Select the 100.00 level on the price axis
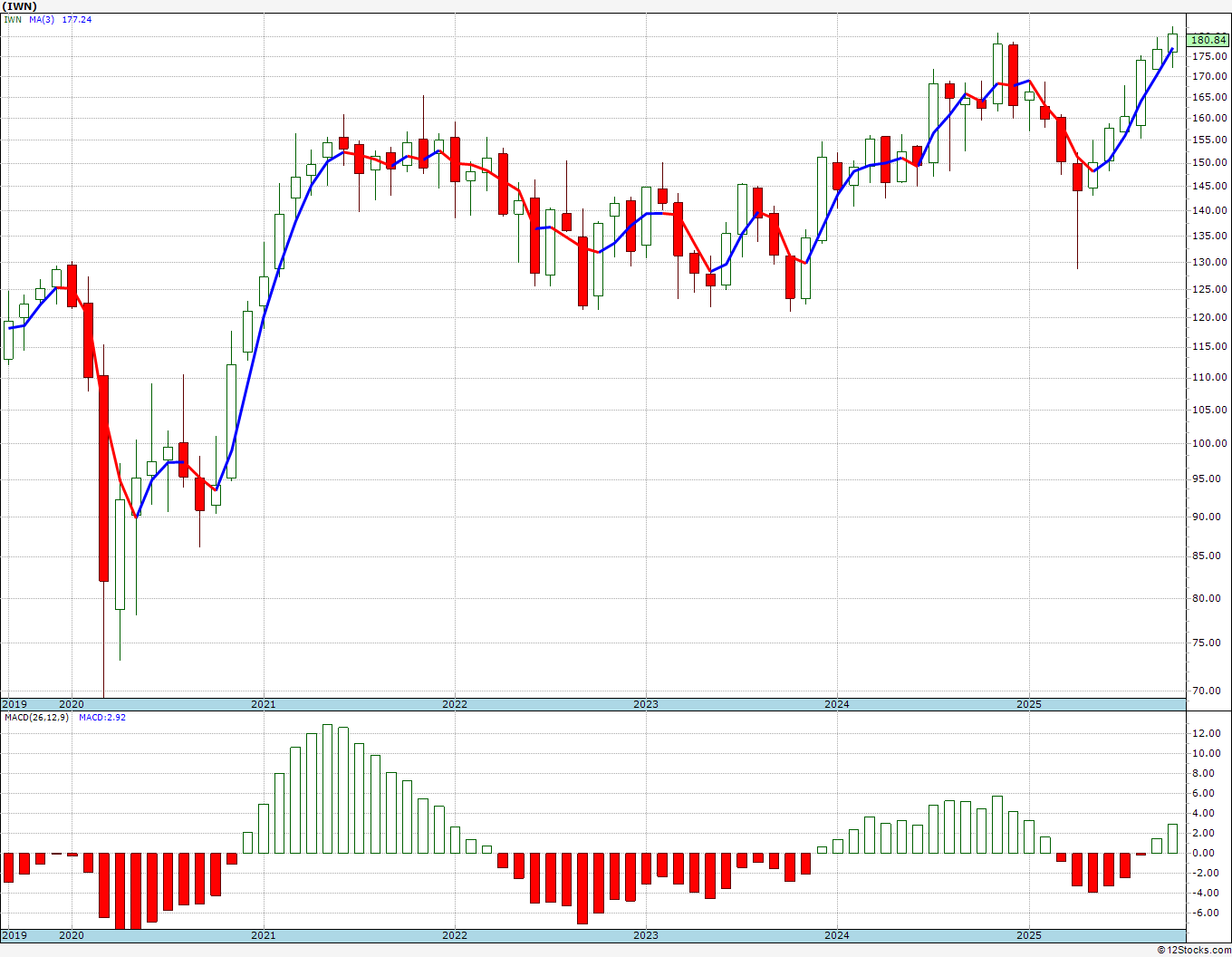Screen dimensions: 1232x957 [x=1209, y=443]
